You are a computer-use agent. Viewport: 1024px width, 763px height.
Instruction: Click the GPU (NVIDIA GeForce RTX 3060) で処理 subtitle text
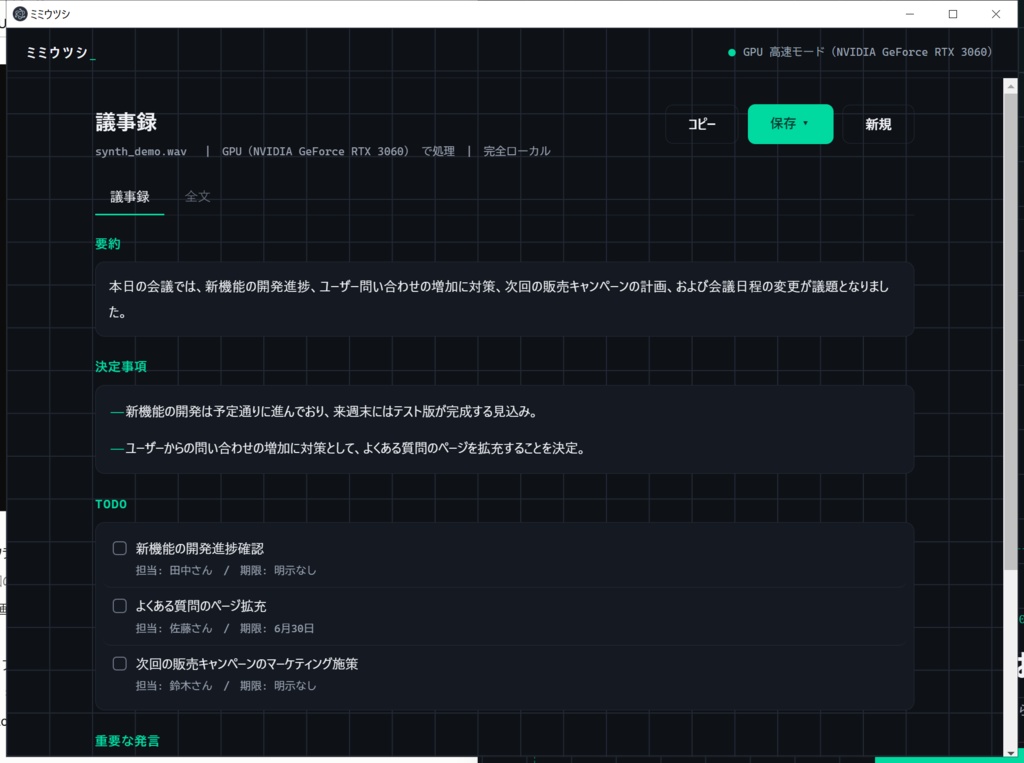tap(338, 151)
